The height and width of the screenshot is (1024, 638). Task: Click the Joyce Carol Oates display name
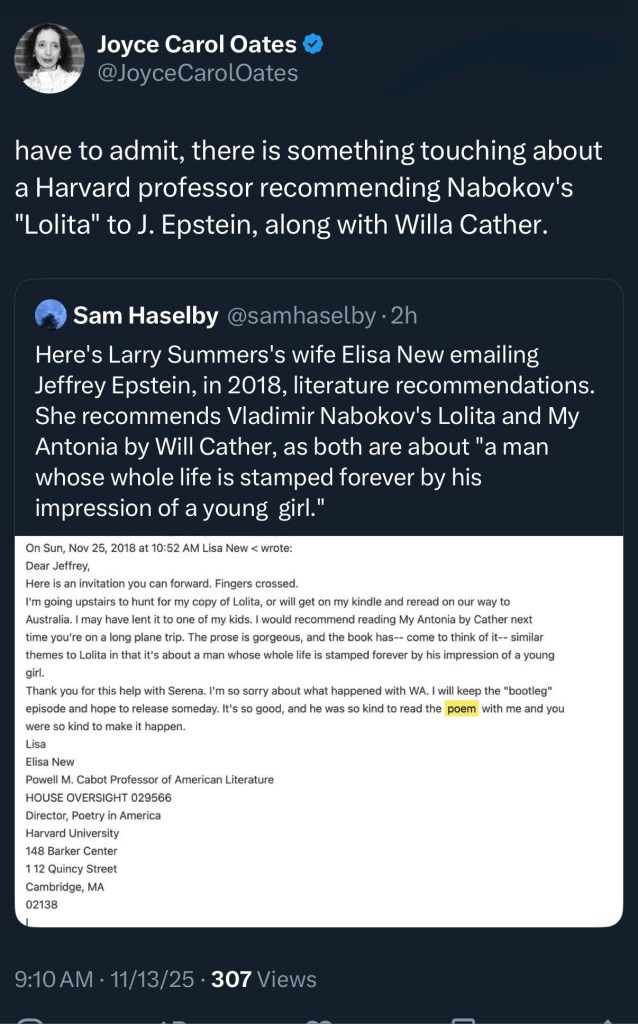[196, 44]
